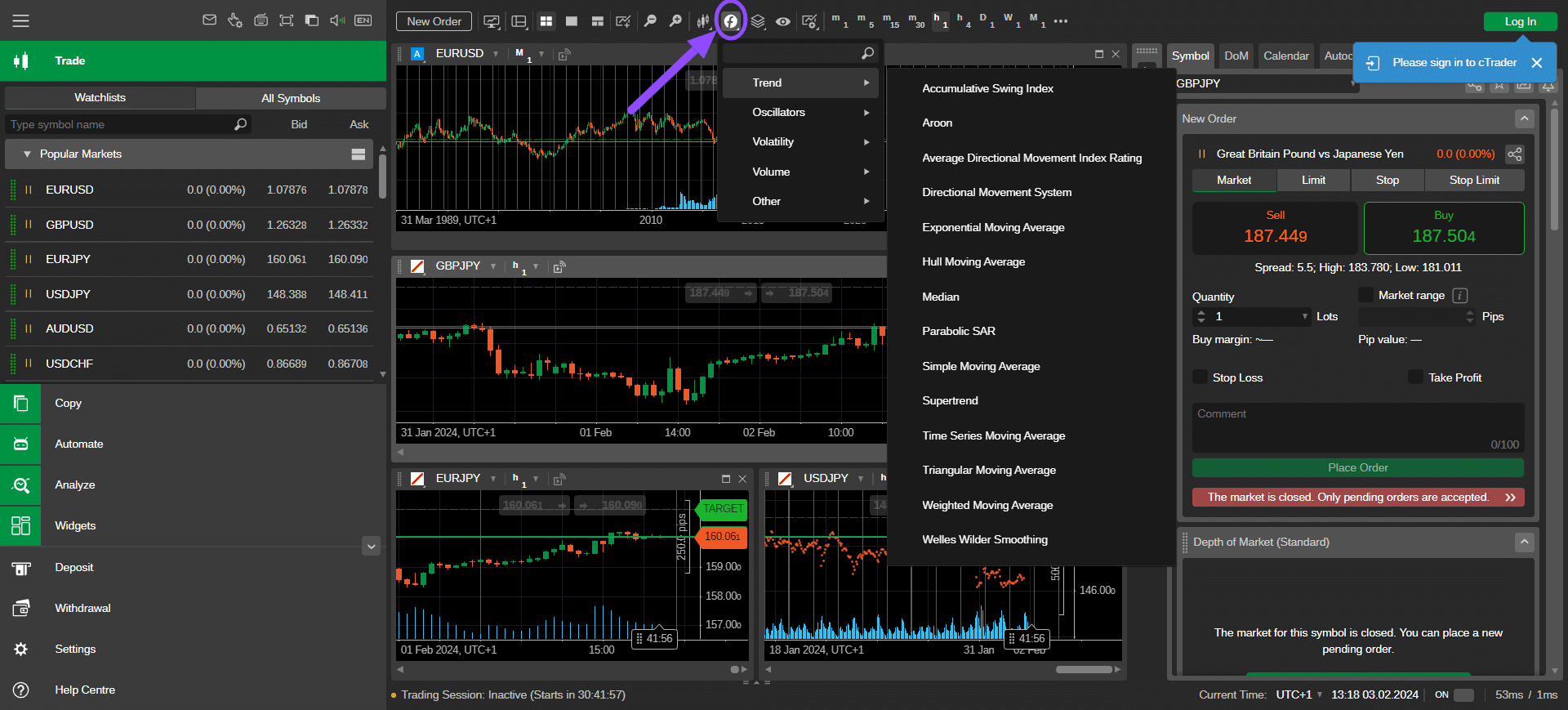Open the mail inbox icon
The image size is (1568, 710).
coord(209,20)
